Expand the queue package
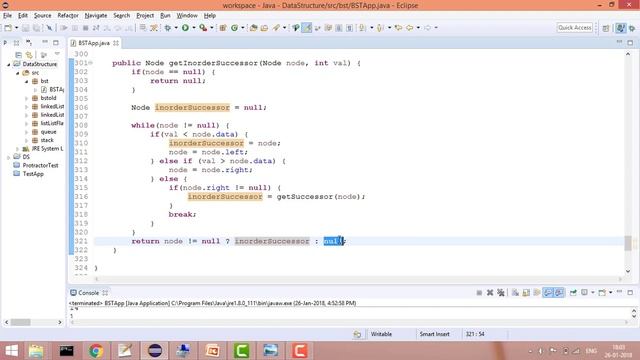640x360 pixels. tap(27, 132)
